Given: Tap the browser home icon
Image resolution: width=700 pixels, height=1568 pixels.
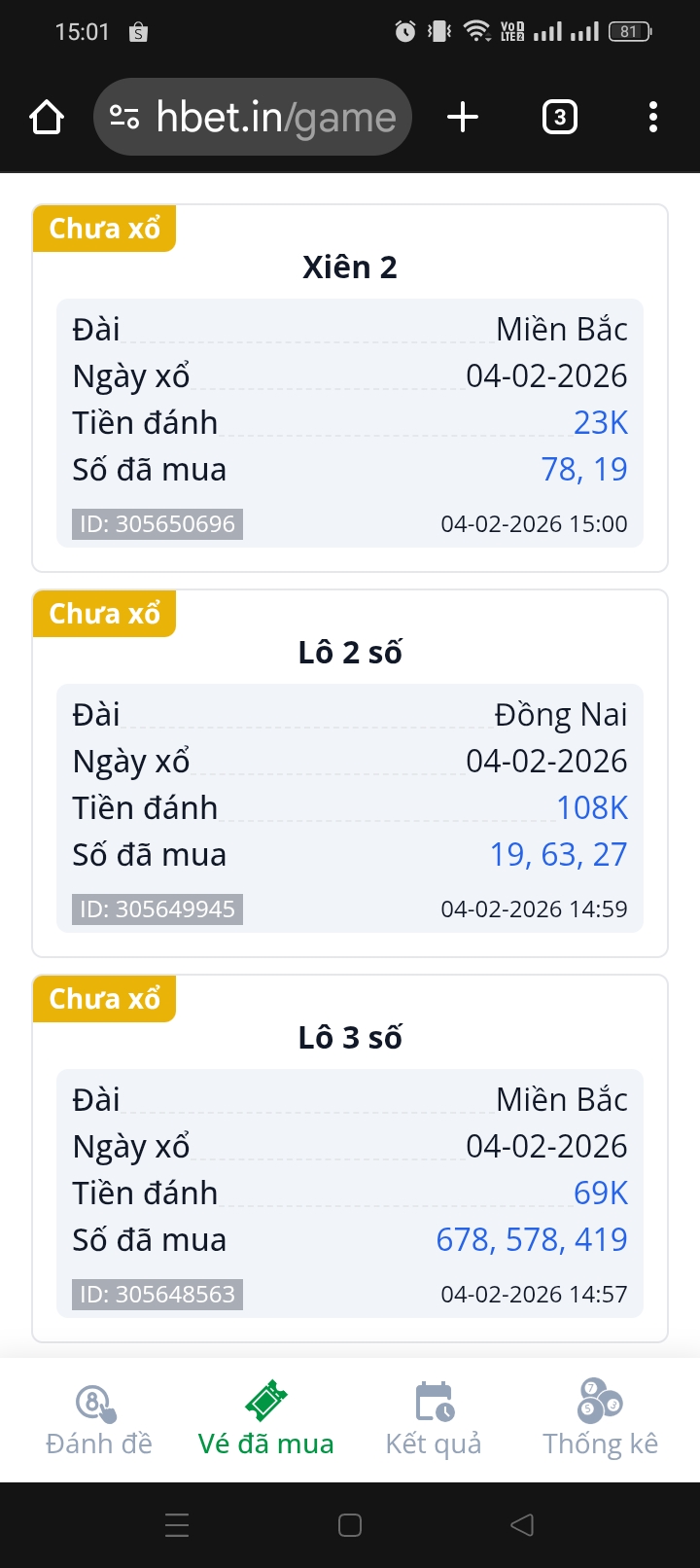Looking at the screenshot, I should coord(47,118).
